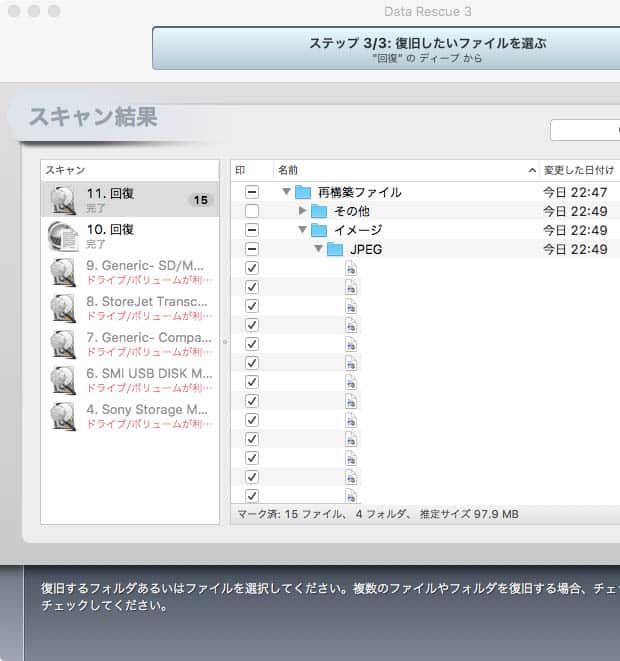Collapse the イメージ folder
Screen dimensions: 620x661
[303, 230]
